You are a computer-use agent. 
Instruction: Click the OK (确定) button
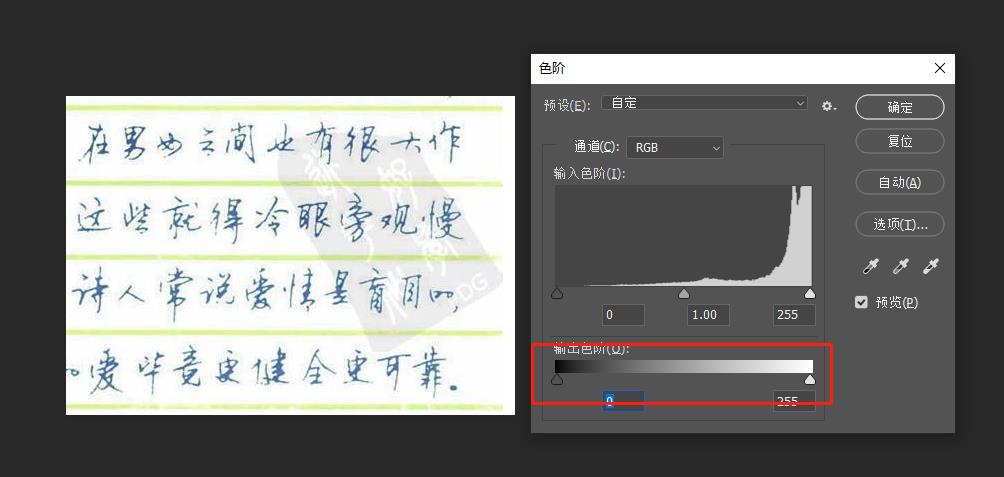(899, 107)
